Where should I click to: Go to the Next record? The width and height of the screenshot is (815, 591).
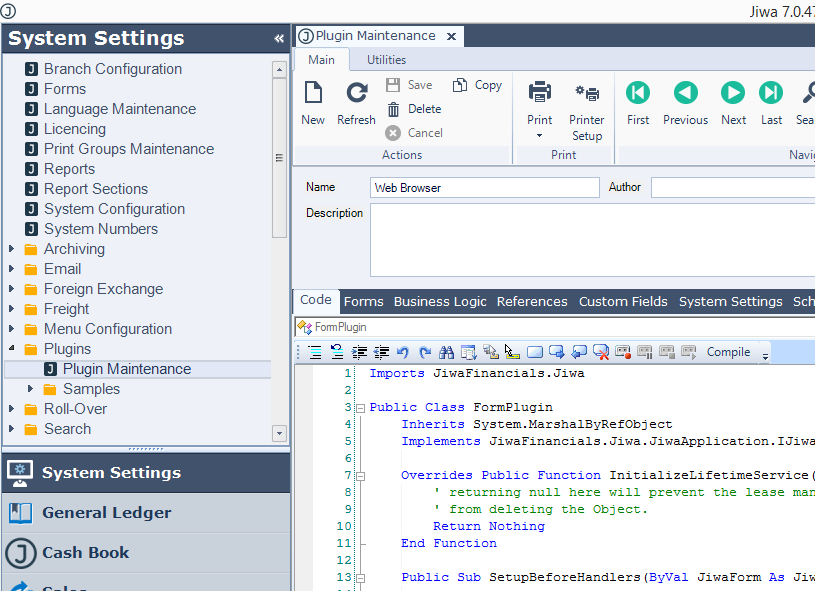click(733, 93)
